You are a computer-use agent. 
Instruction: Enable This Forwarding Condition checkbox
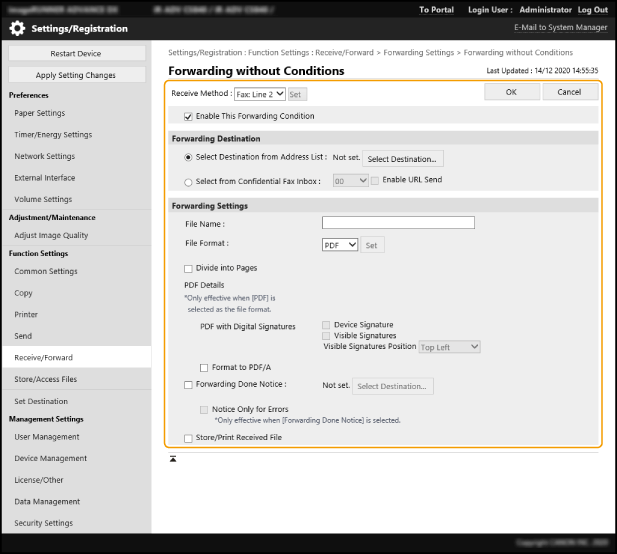point(188,116)
